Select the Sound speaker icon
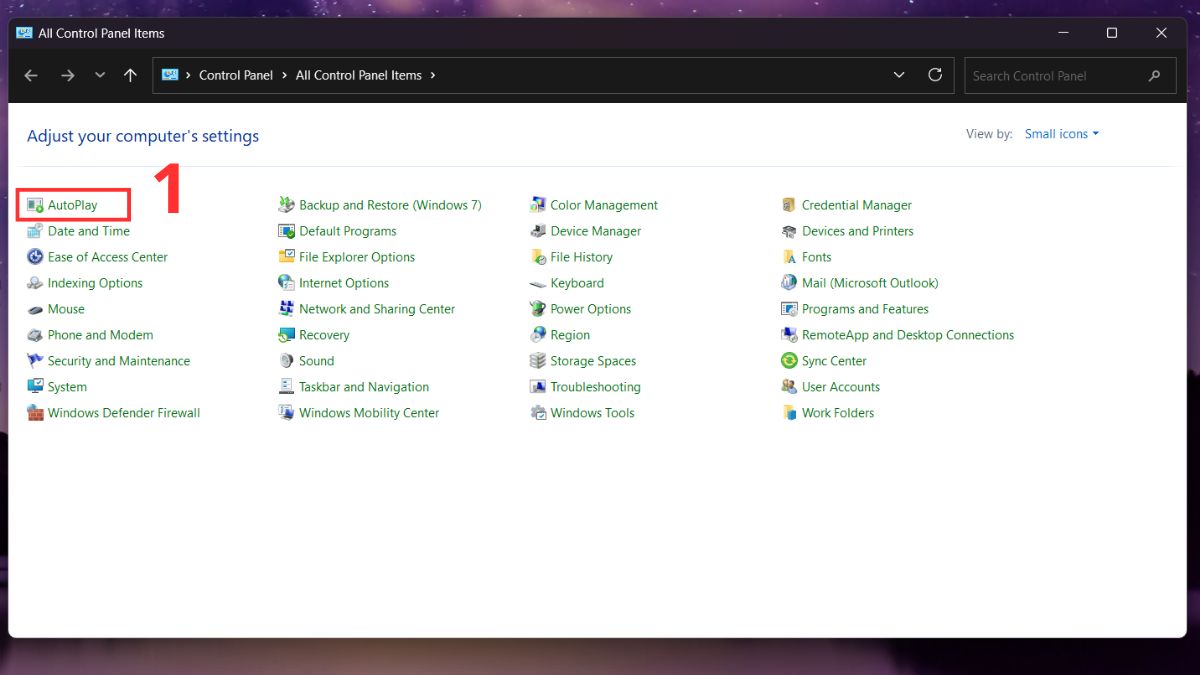Screen dimensions: 1200x675 point(287,361)
